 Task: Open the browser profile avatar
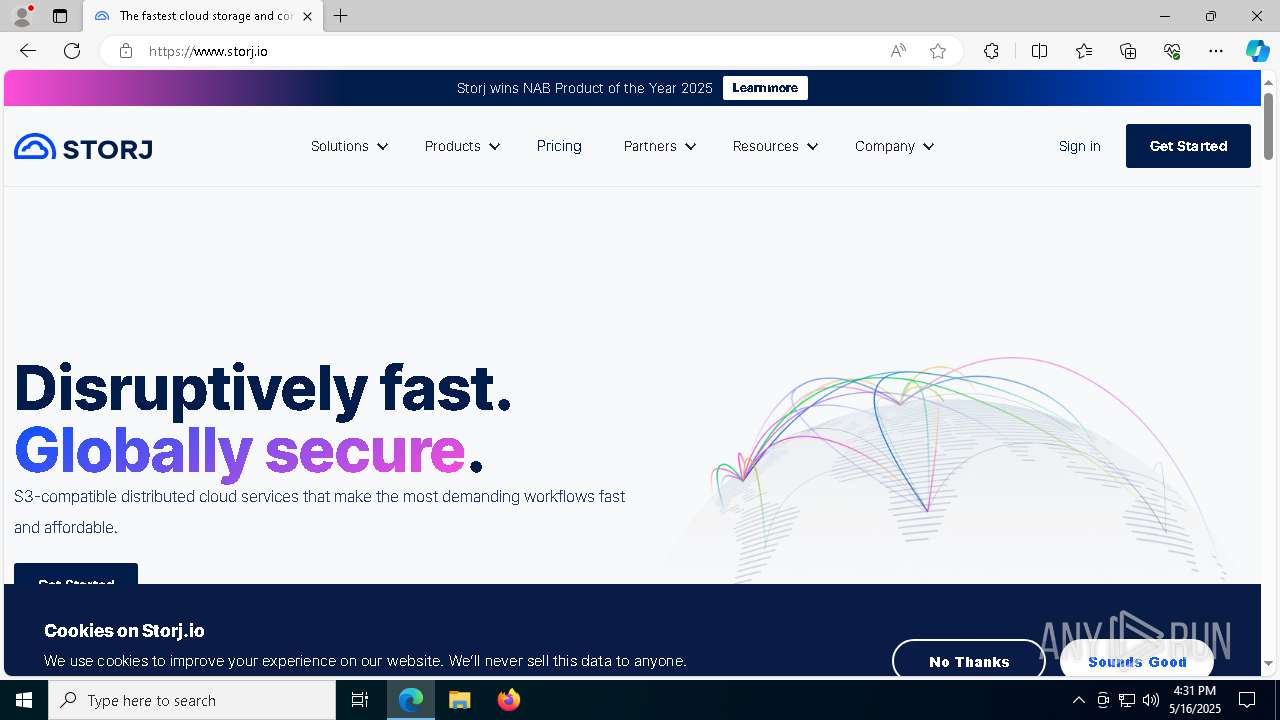click(x=21, y=16)
